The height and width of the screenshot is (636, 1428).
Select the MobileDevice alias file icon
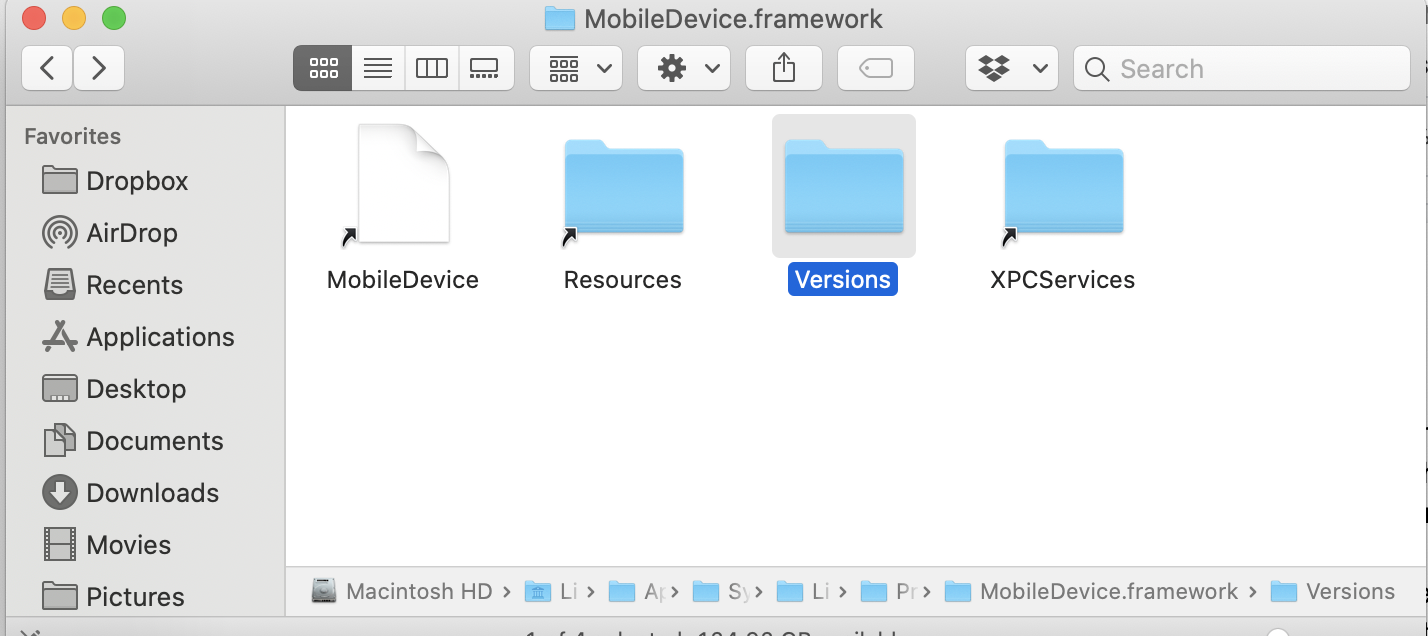(x=403, y=184)
